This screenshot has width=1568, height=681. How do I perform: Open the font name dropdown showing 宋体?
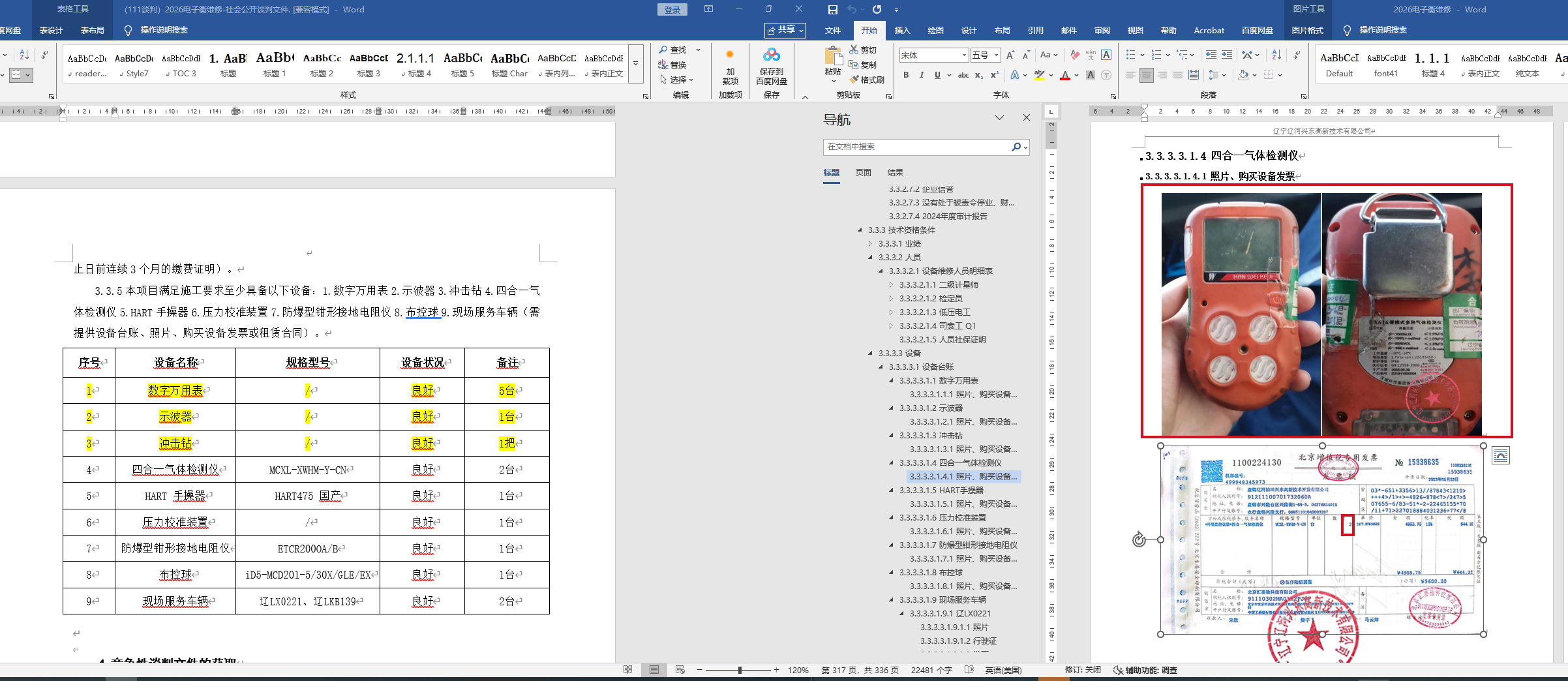click(964, 55)
